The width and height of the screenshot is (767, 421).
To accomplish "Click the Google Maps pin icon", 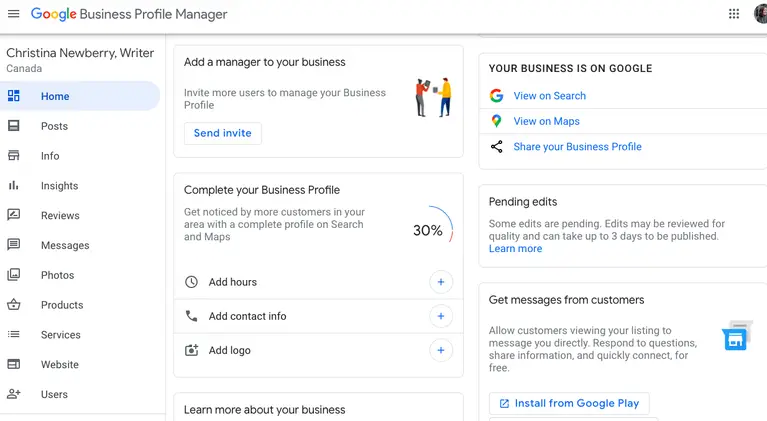I will (x=496, y=121).
